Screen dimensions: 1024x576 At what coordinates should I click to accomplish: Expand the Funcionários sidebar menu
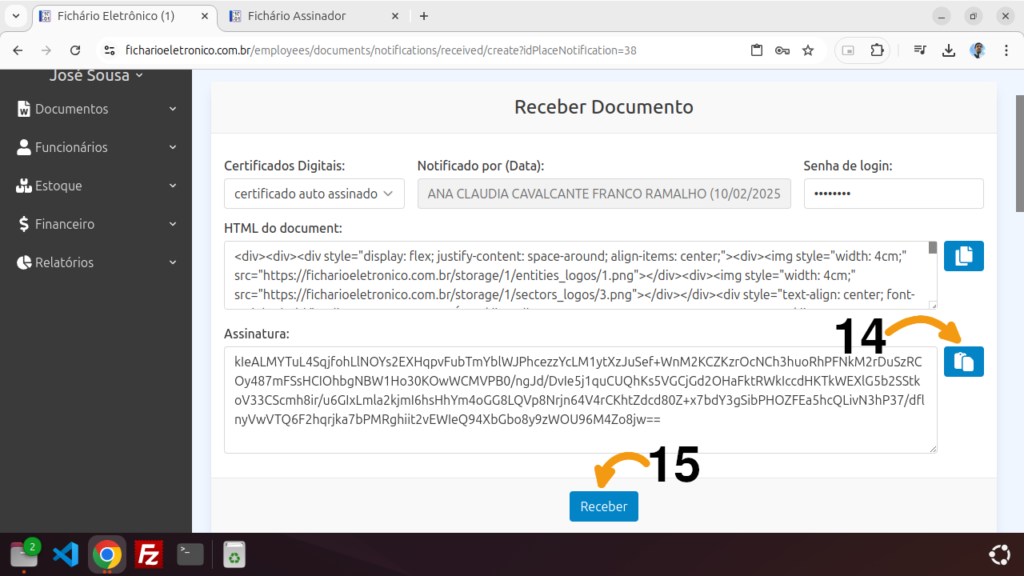(96, 148)
